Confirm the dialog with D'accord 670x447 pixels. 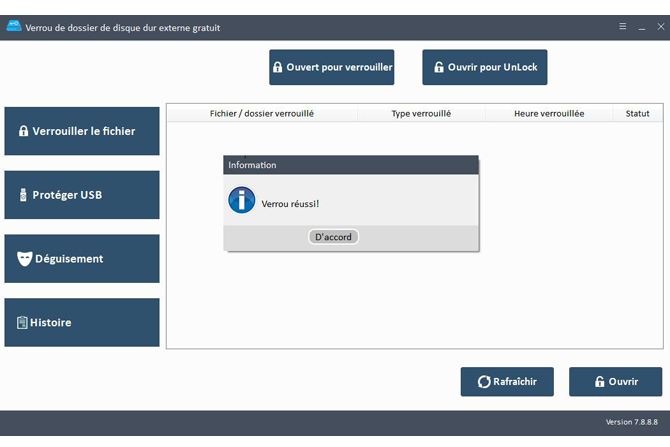pyautogui.click(x=334, y=237)
